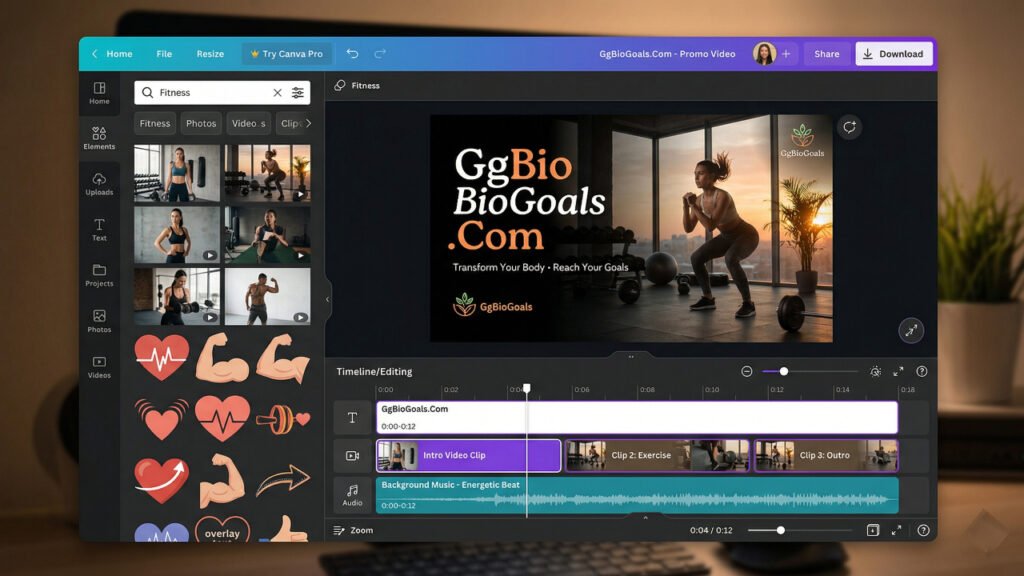Screen dimensions: 1024x576
Task: Adjust the timeline zoom slider
Action: click(x=785, y=371)
